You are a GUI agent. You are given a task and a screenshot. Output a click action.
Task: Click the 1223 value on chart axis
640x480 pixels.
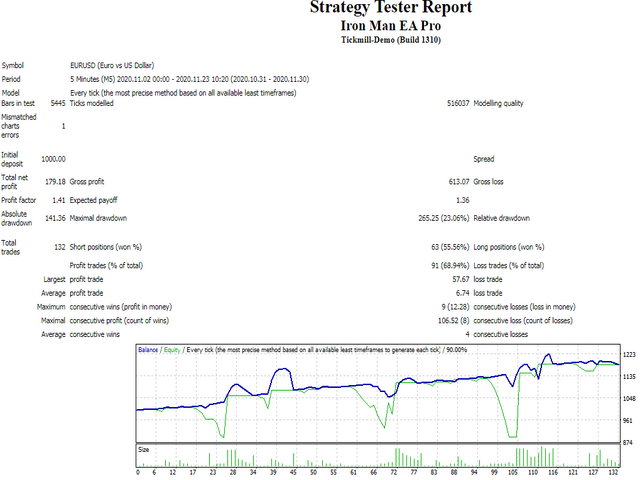(630, 355)
